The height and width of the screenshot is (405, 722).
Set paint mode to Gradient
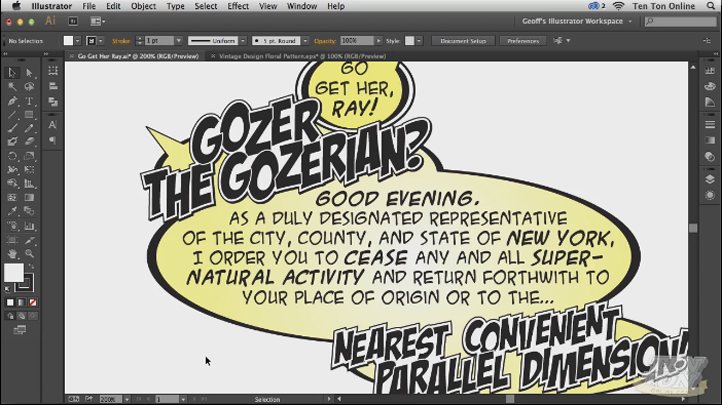21,302
